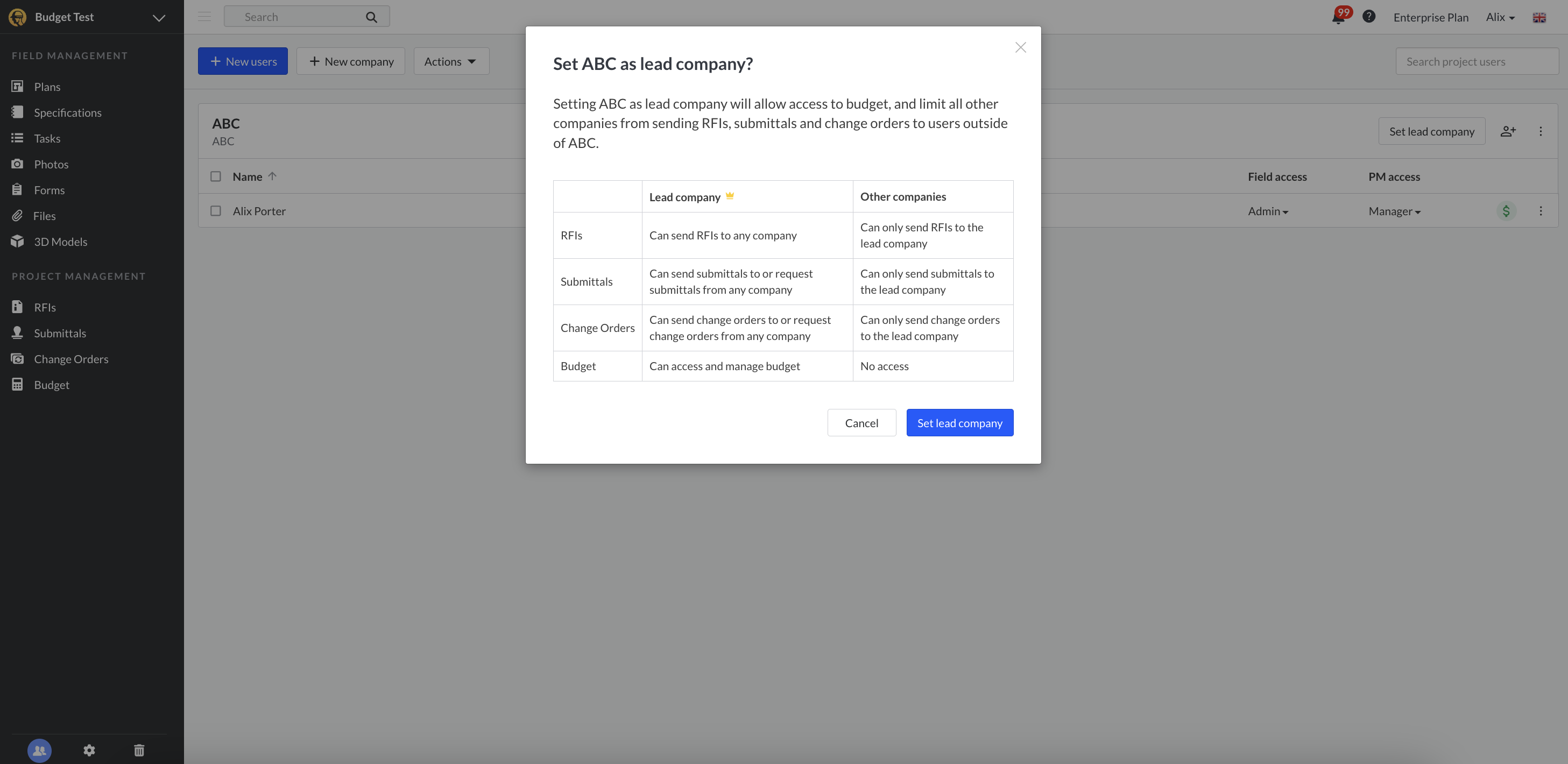
Task: Click the notifications bell icon
Action: point(1338,18)
